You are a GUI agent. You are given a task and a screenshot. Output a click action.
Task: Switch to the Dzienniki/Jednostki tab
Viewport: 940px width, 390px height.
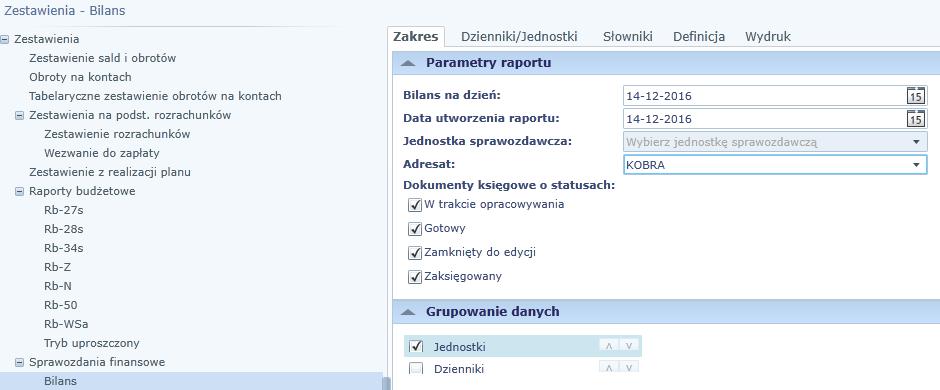(x=519, y=37)
